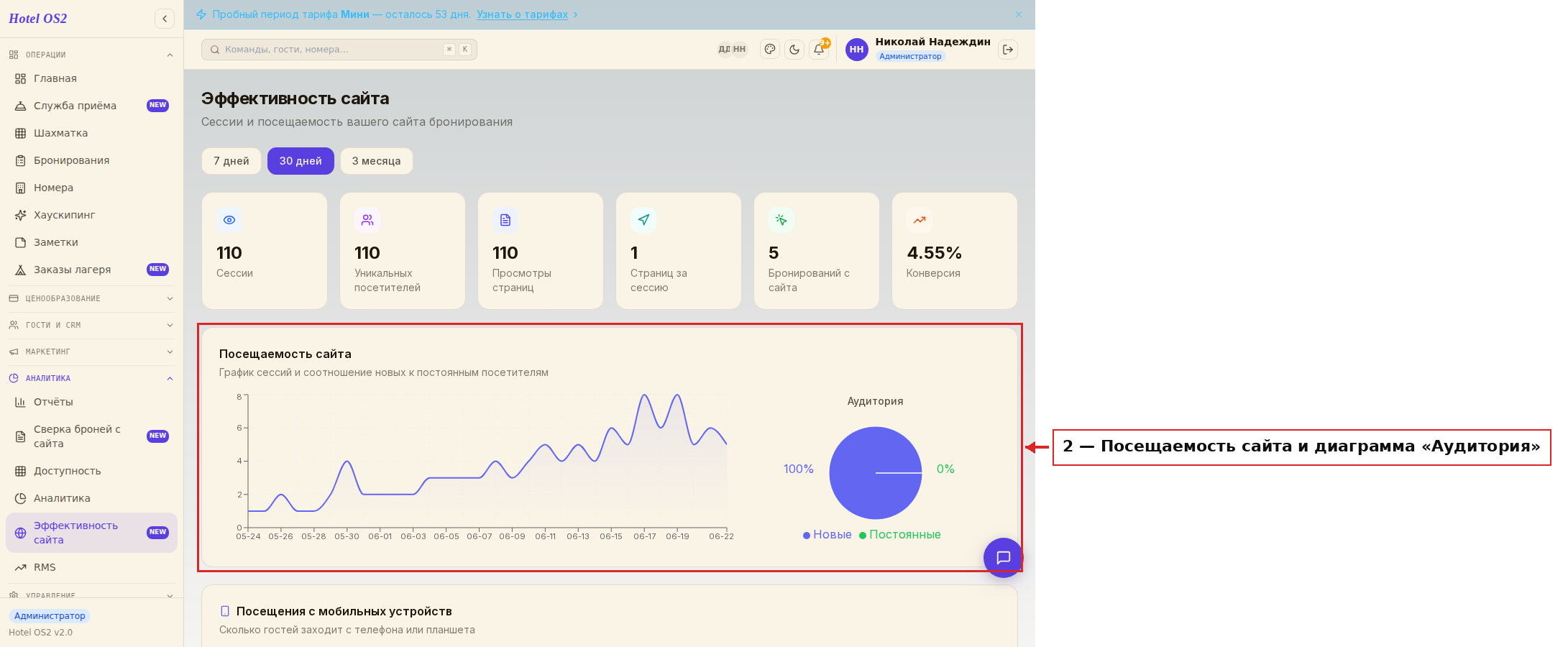Open the color theme palette icon
1568x647 pixels.
[x=770, y=50]
